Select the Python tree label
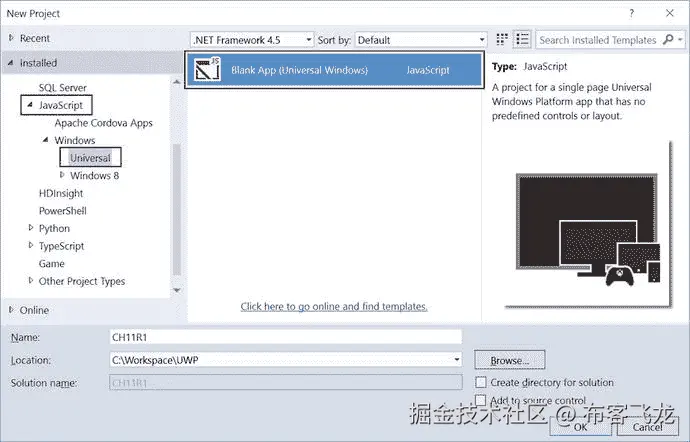 (x=54, y=228)
